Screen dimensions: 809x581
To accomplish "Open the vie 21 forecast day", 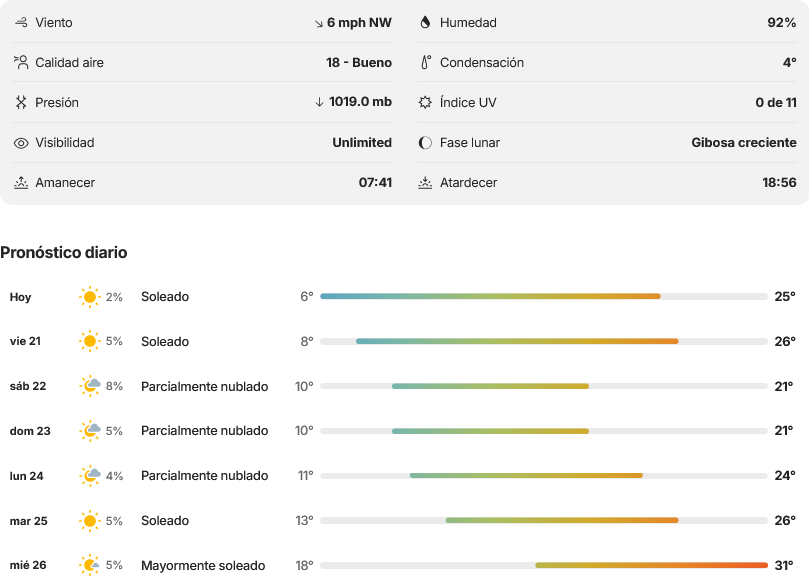I will (x=404, y=341).
